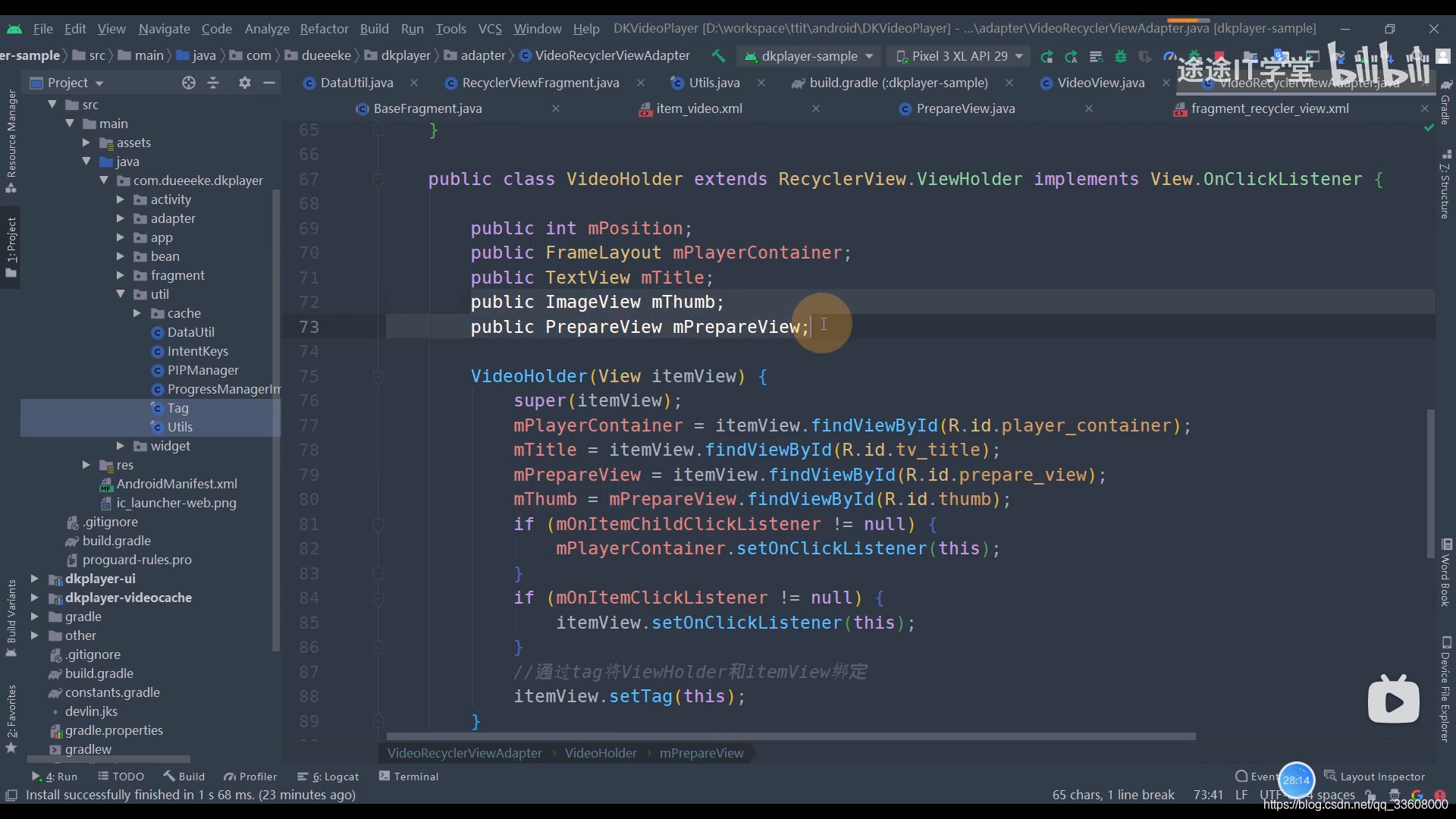
Task: Open the Profiler tool window
Action: (x=250, y=777)
